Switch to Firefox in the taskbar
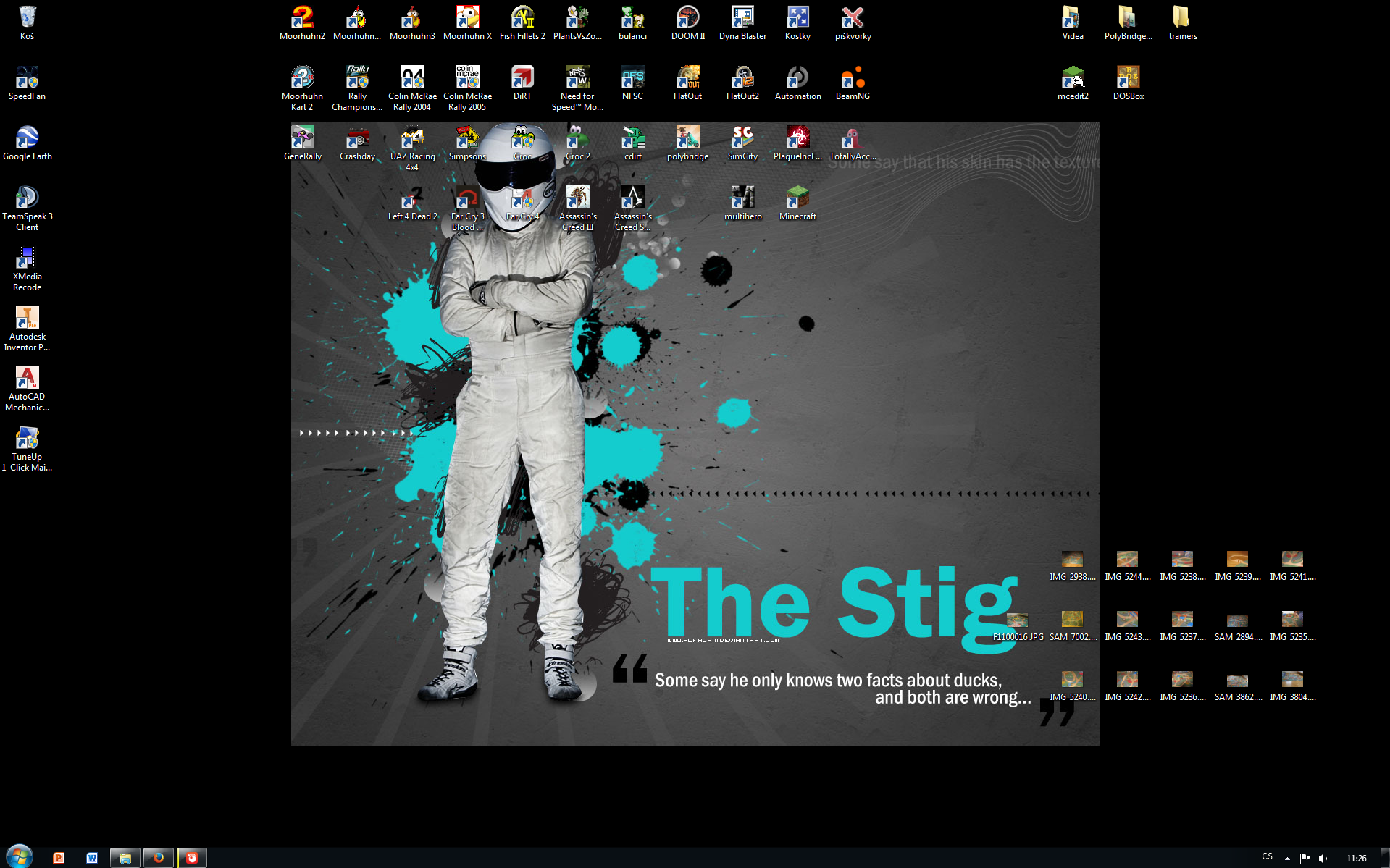This screenshot has width=1390, height=868. tap(159, 858)
